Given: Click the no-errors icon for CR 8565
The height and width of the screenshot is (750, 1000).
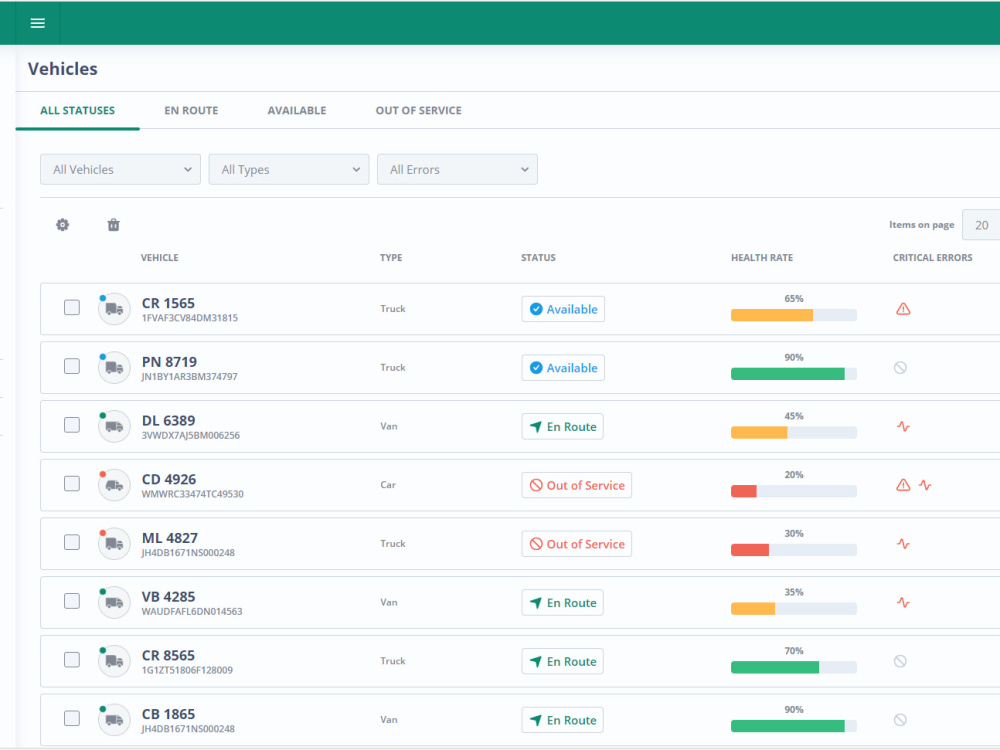Looking at the screenshot, I should click(900, 661).
